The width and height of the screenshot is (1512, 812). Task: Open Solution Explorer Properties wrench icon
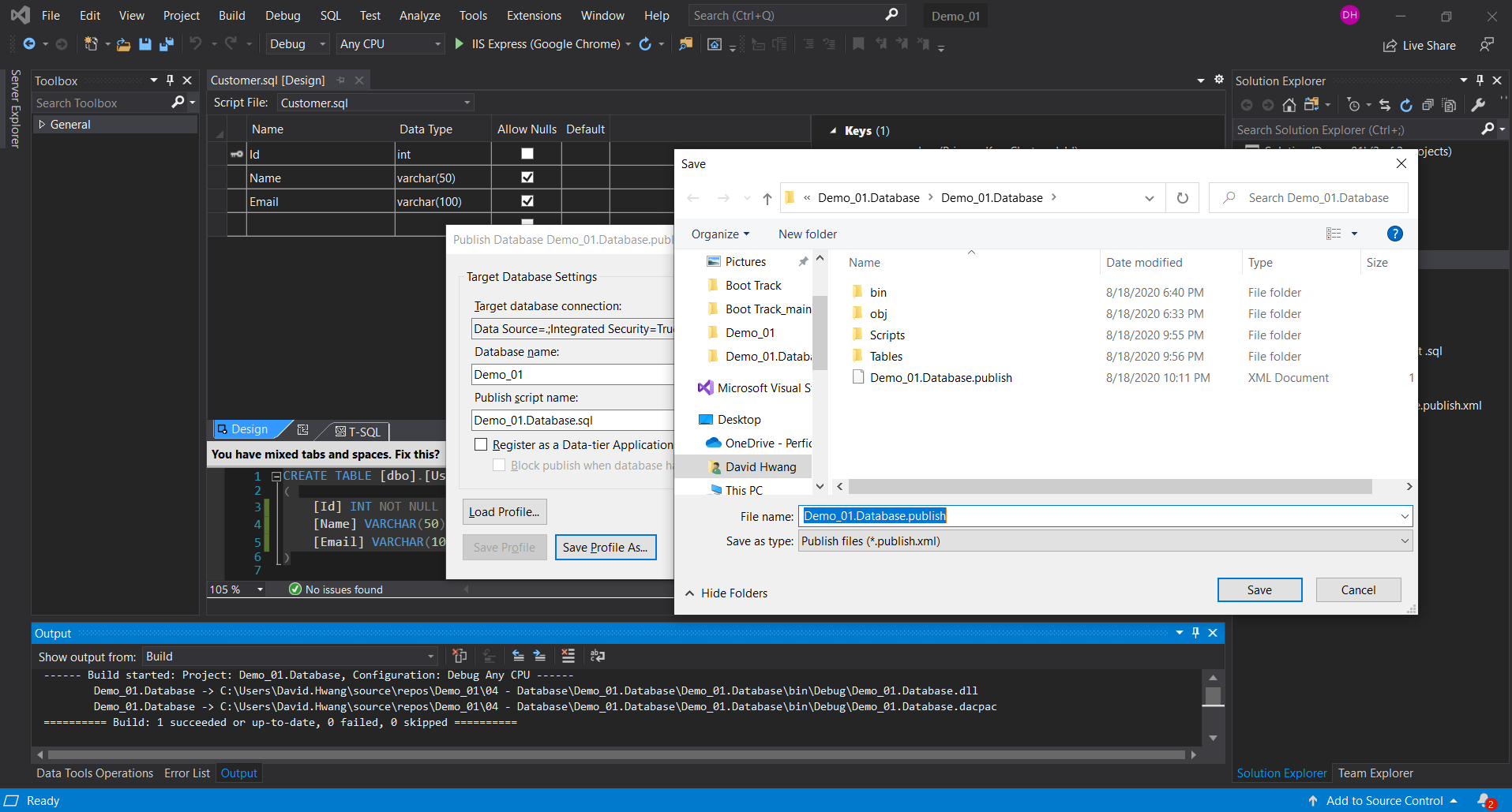pos(1480,104)
